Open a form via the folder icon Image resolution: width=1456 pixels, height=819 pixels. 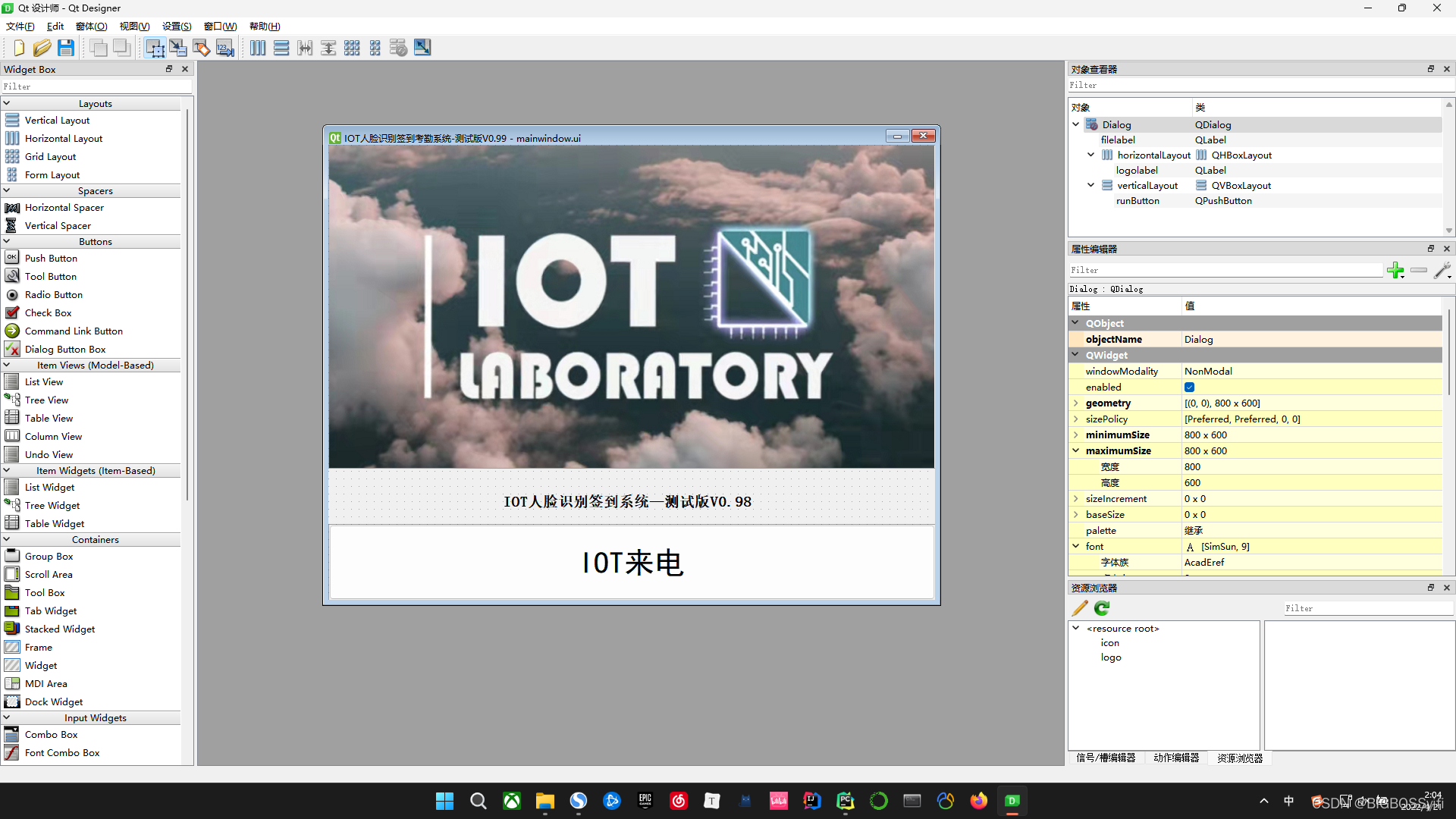pos(42,48)
